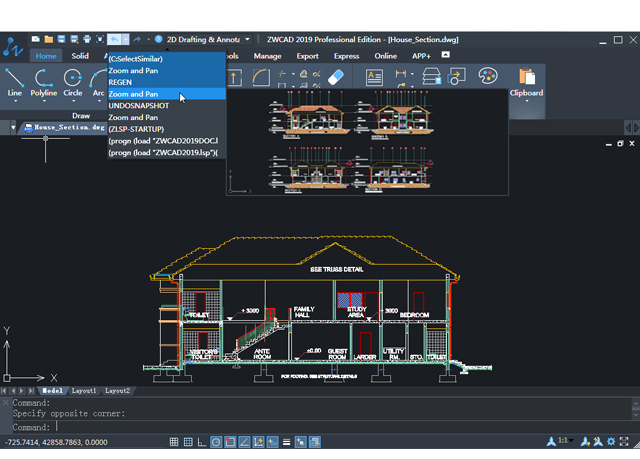Switch to the Export ribbon tab
This screenshot has height=459, width=640.
click(307, 56)
